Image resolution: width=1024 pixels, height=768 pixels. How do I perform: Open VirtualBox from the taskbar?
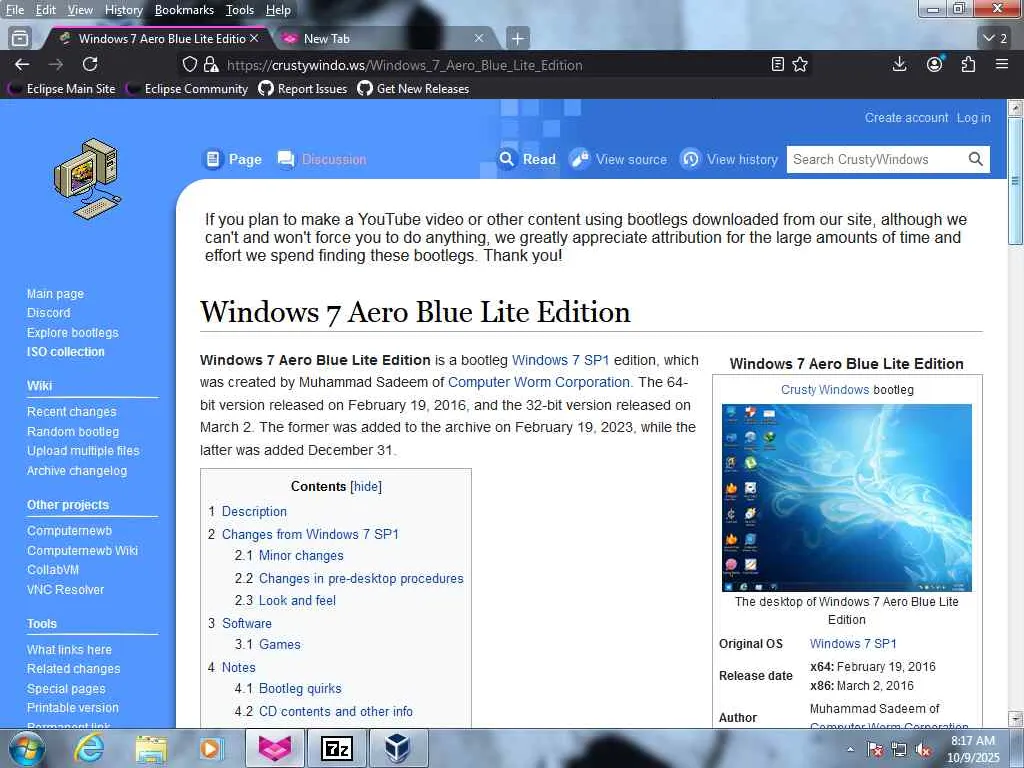point(398,748)
